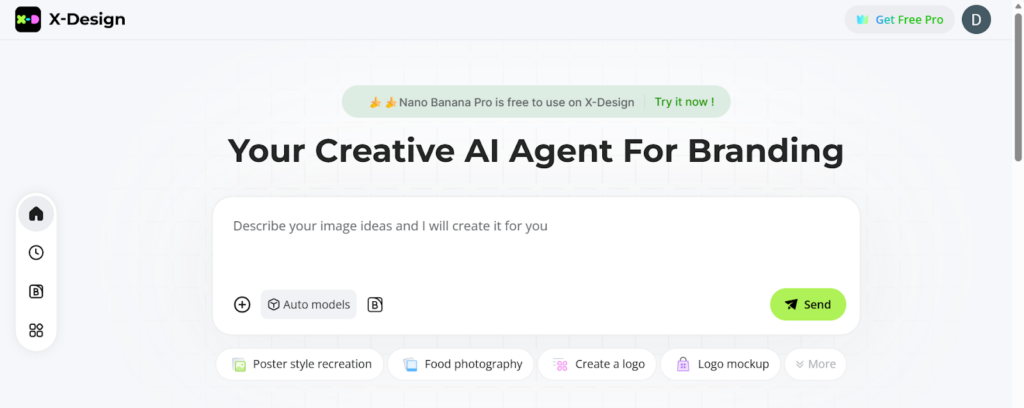Image resolution: width=1024 pixels, height=408 pixels.
Task: Choose the Food photography suggestion
Action: click(x=462, y=364)
